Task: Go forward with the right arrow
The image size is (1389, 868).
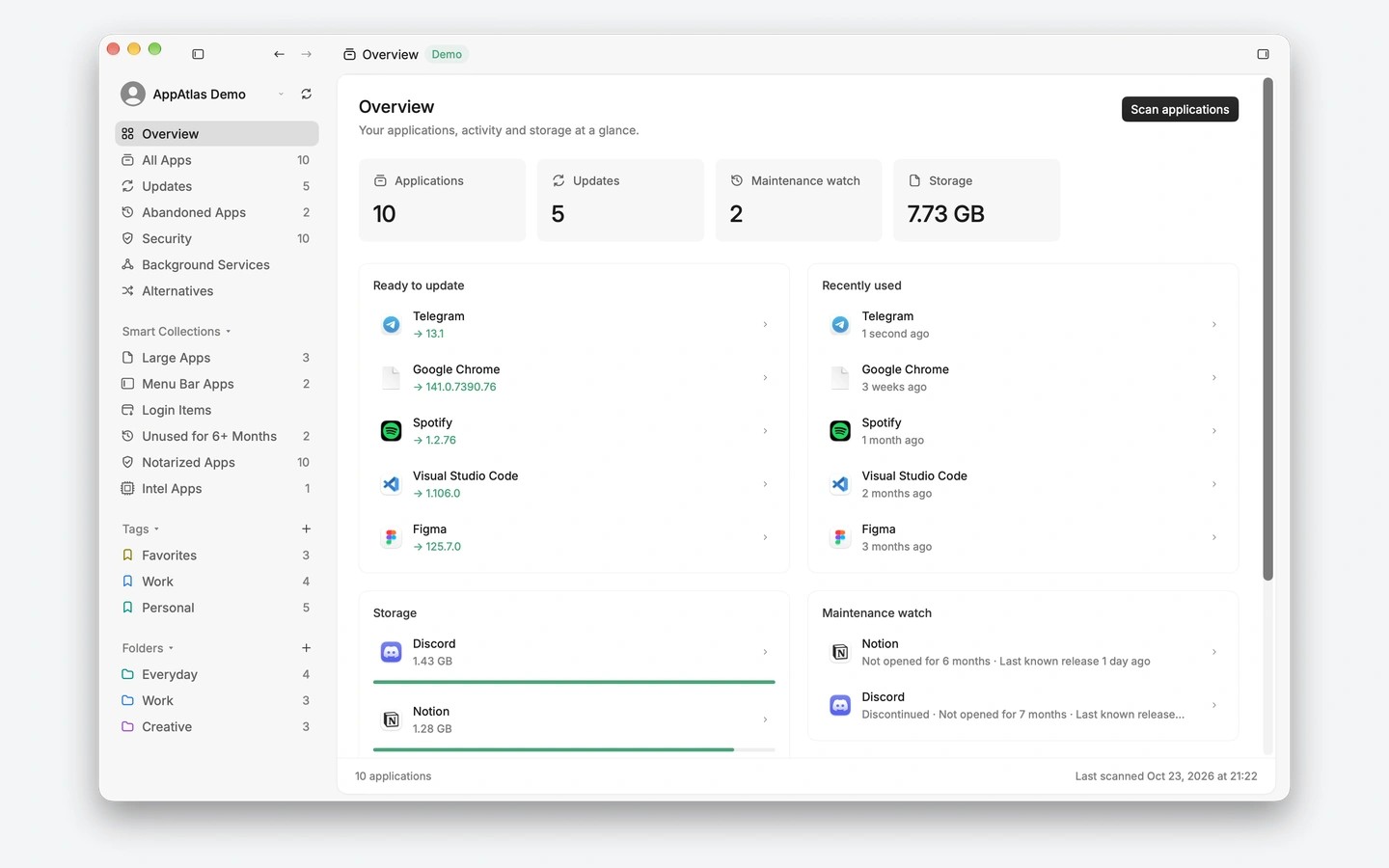Action: (307, 54)
